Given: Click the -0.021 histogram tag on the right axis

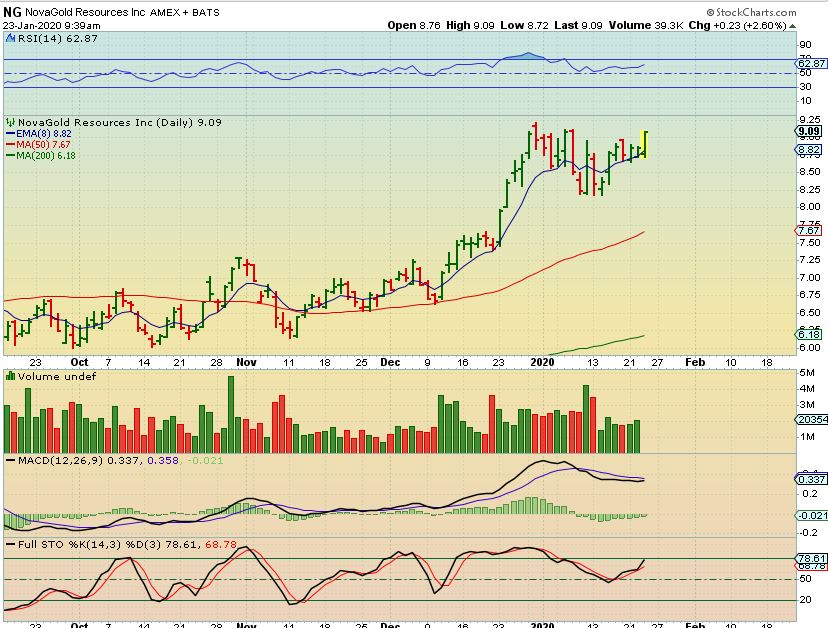Looking at the screenshot, I should coord(811,515).
